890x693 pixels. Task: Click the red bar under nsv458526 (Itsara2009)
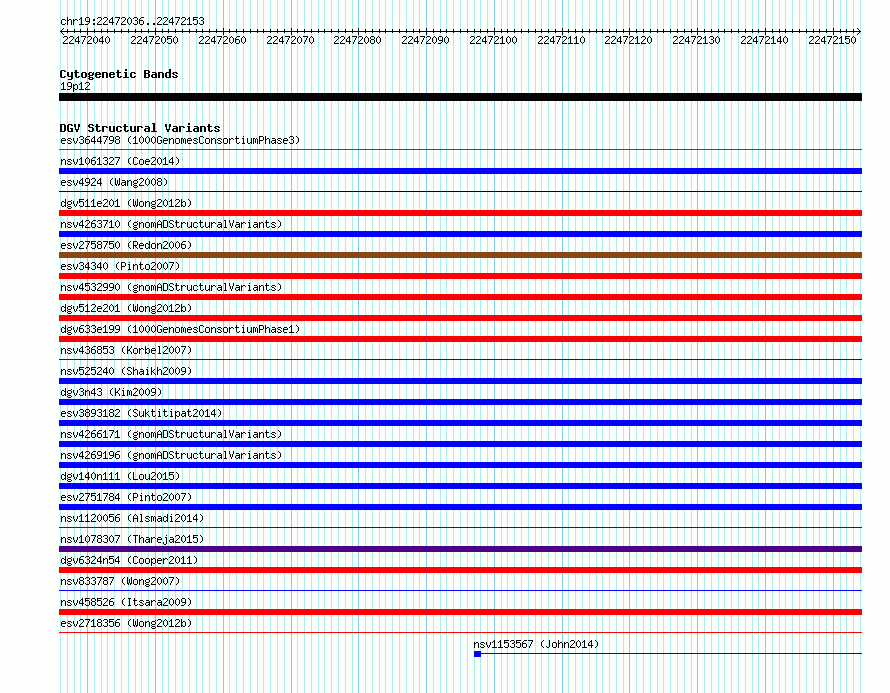(460, 612)
